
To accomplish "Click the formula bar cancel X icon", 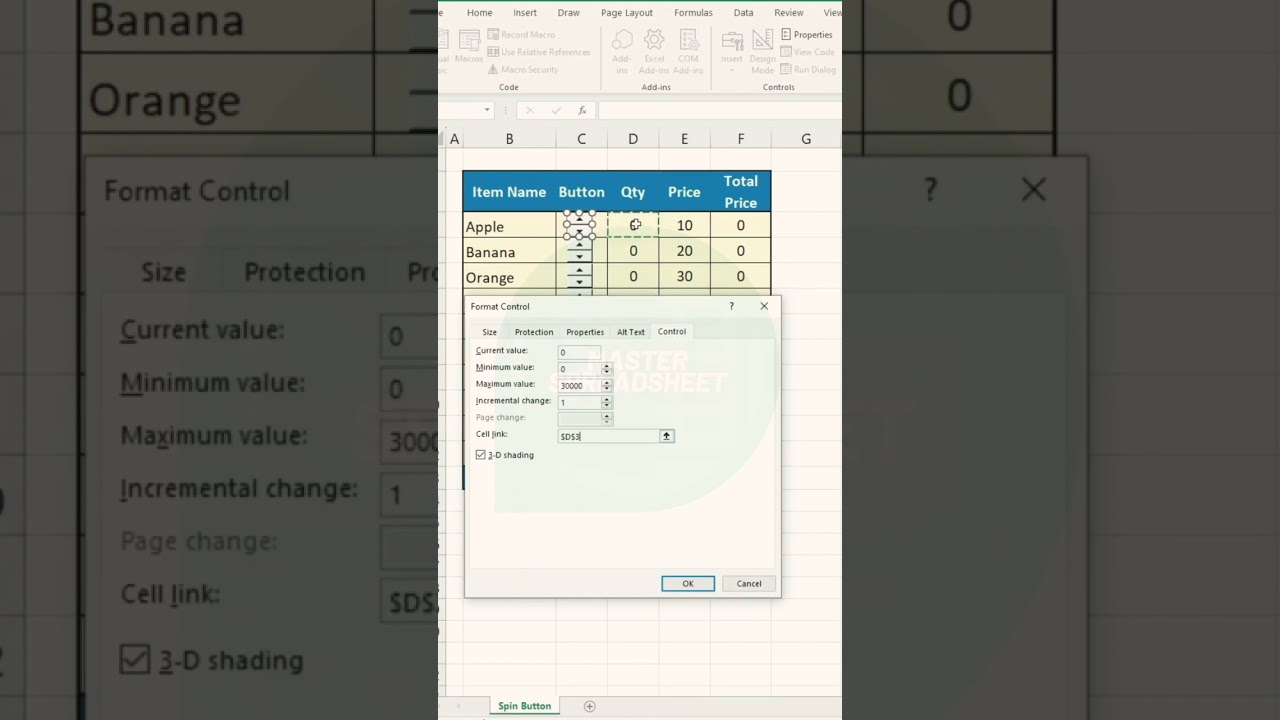I will pyautogui.click(x=530, y=110).
